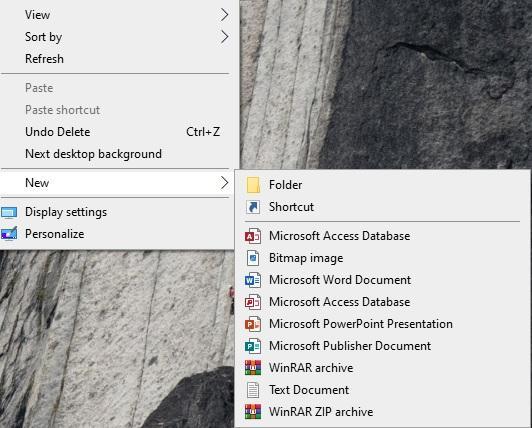Click the first Microsoft Access Database icon
This screenshot has width=532, height=428.
(253, 236)
